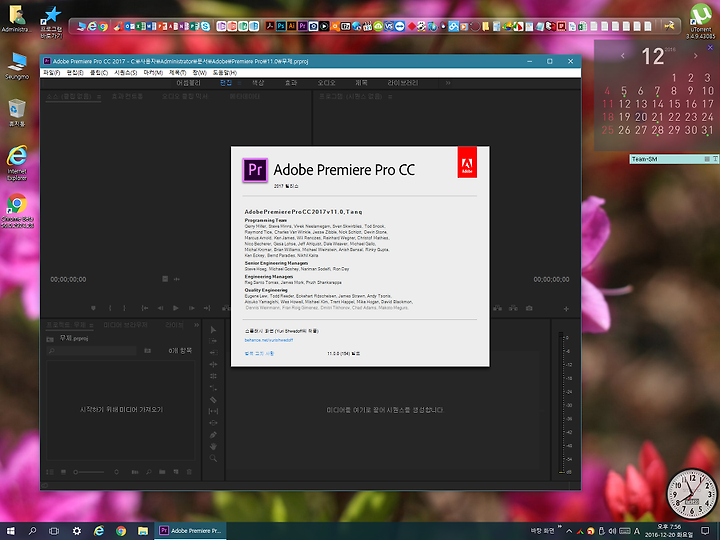Select the Zoom magnifier tool

pos(213,458)
